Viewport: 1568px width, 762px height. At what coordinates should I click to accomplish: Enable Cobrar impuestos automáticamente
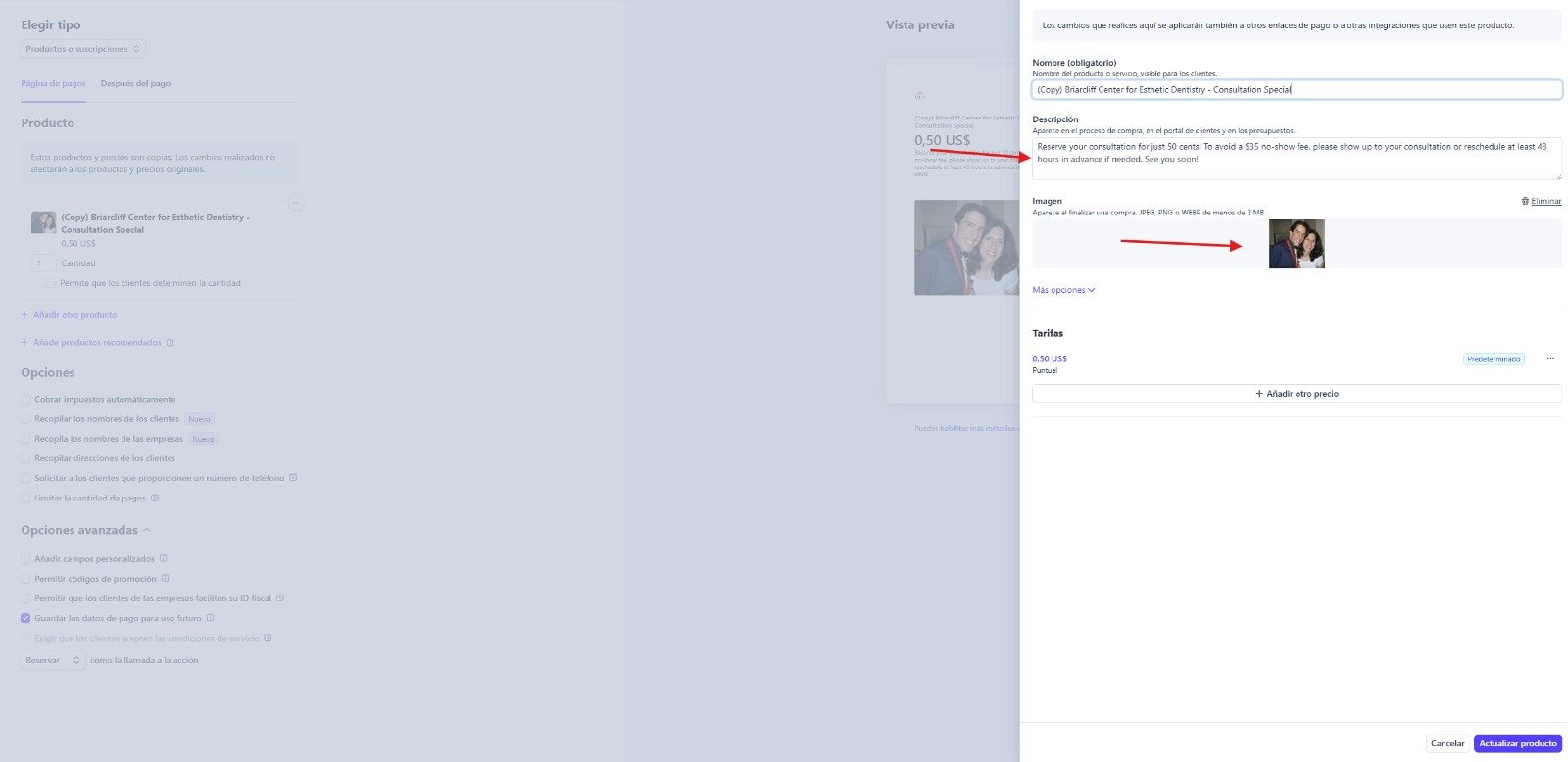pyautogui.click(x=25, y=399)
